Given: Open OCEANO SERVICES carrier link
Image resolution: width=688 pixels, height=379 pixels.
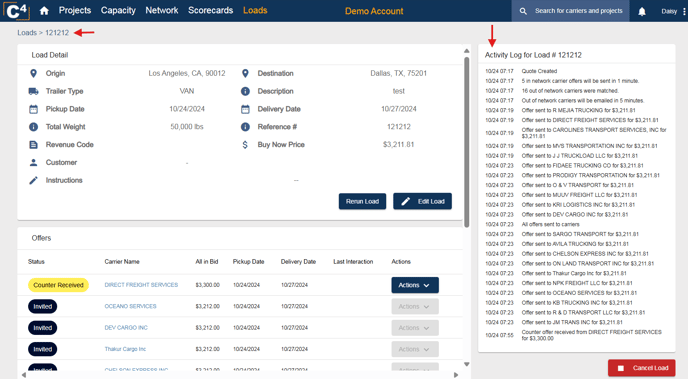Looking at the screenshot, I should click(x=130, y=307).
